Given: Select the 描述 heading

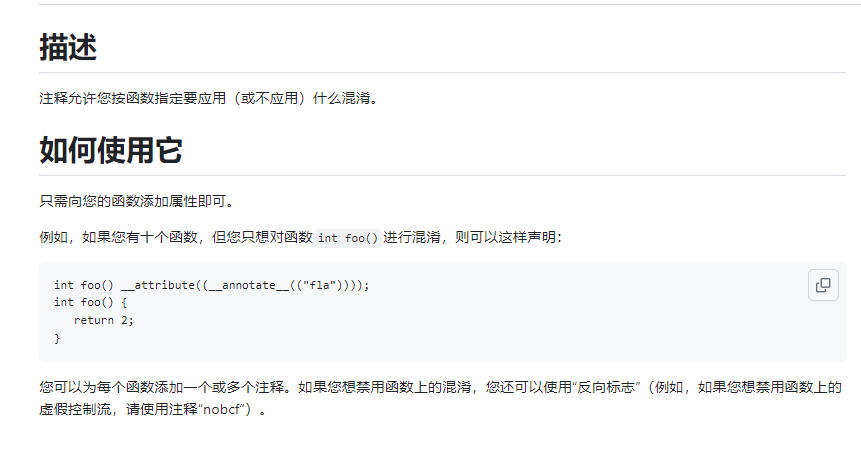Looking at the screenshot, I should (x=68, y=47).
